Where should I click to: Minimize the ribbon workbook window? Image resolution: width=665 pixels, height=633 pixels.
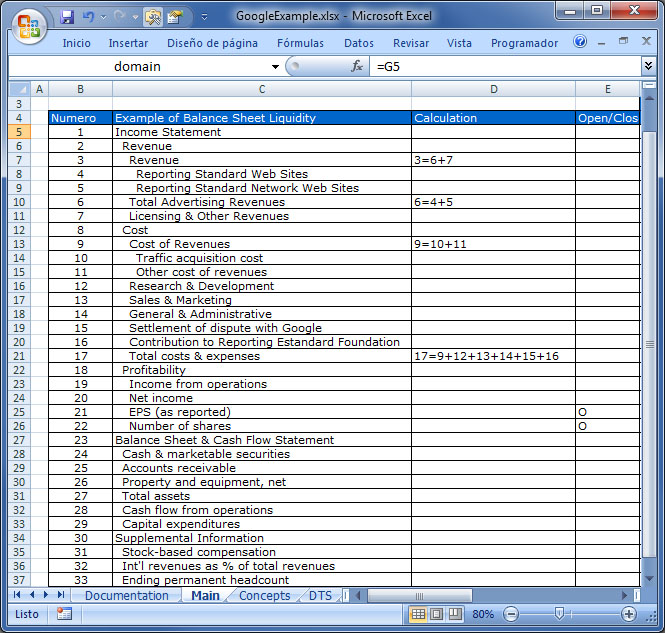601,42
